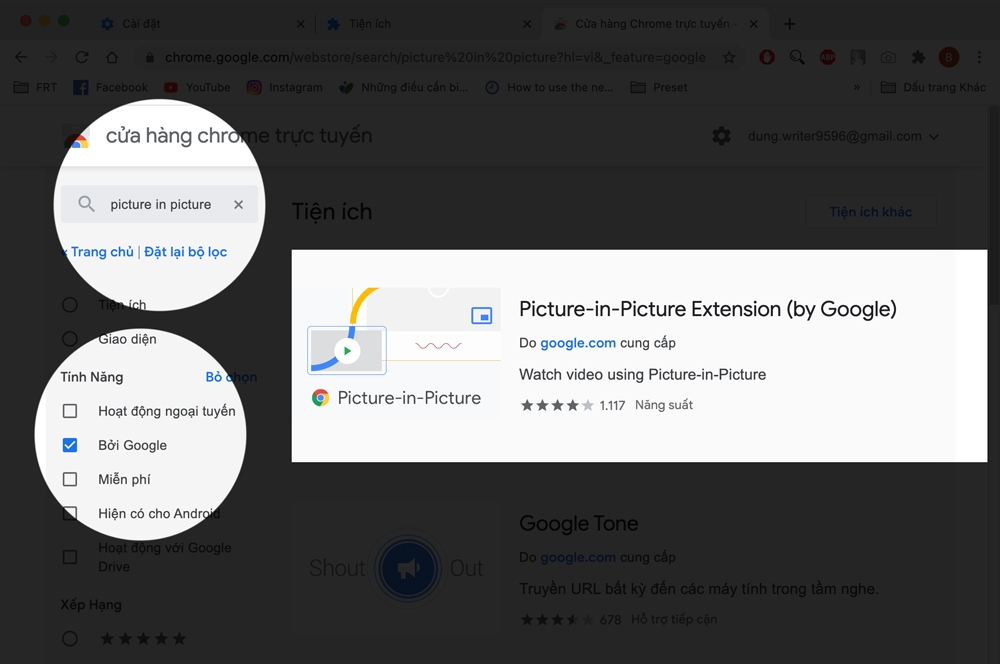1000x664 pixels.
Task: Enable the Miễn phí checkbox
Action: coord(70,479)
